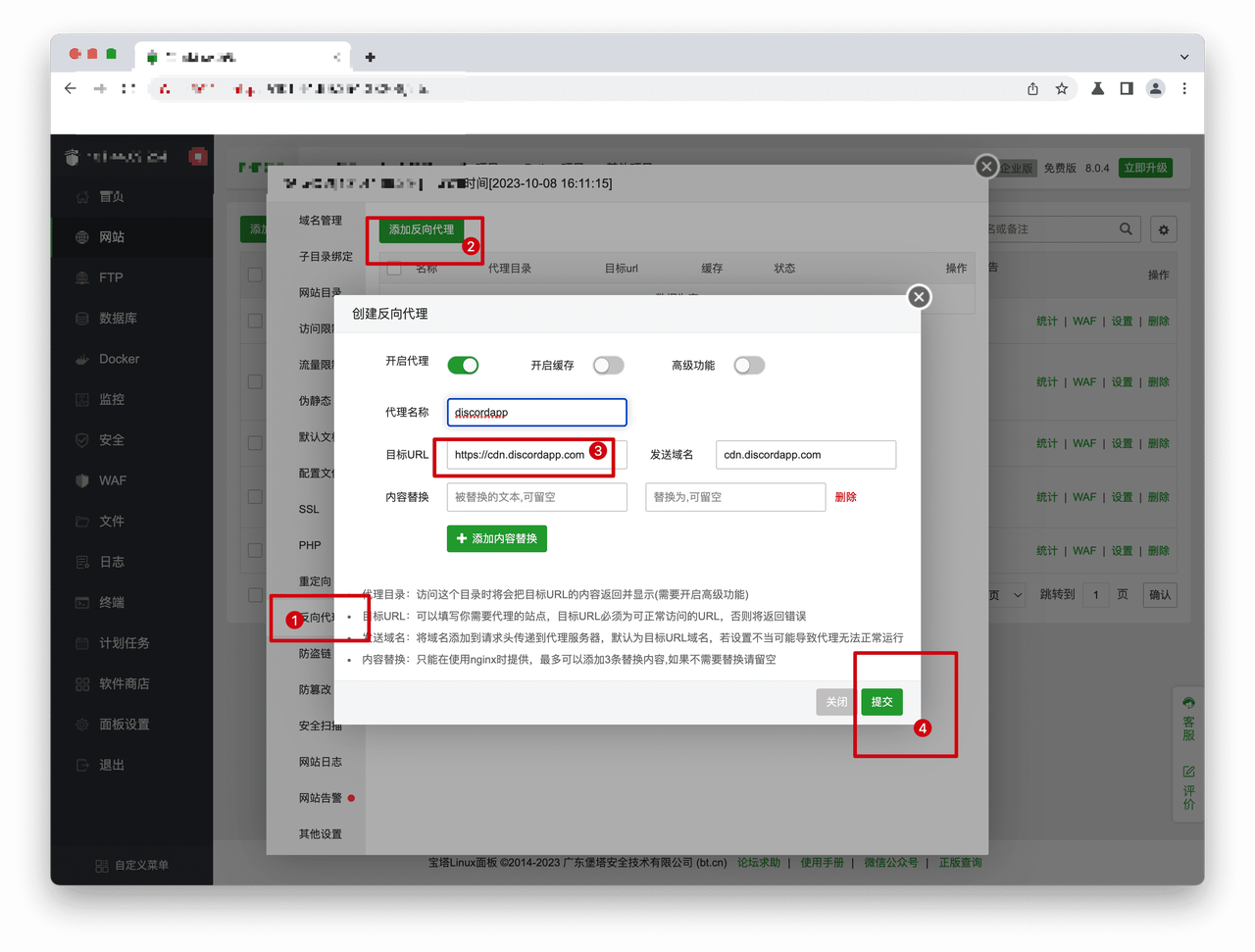1255x952 pixels.
Task: Toggle the browser side panel icon
Action: (x=1127, y=89)
